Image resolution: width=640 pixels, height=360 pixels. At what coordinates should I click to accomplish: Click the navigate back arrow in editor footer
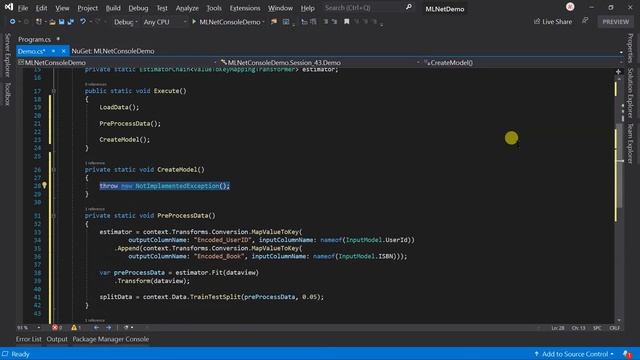96,327
